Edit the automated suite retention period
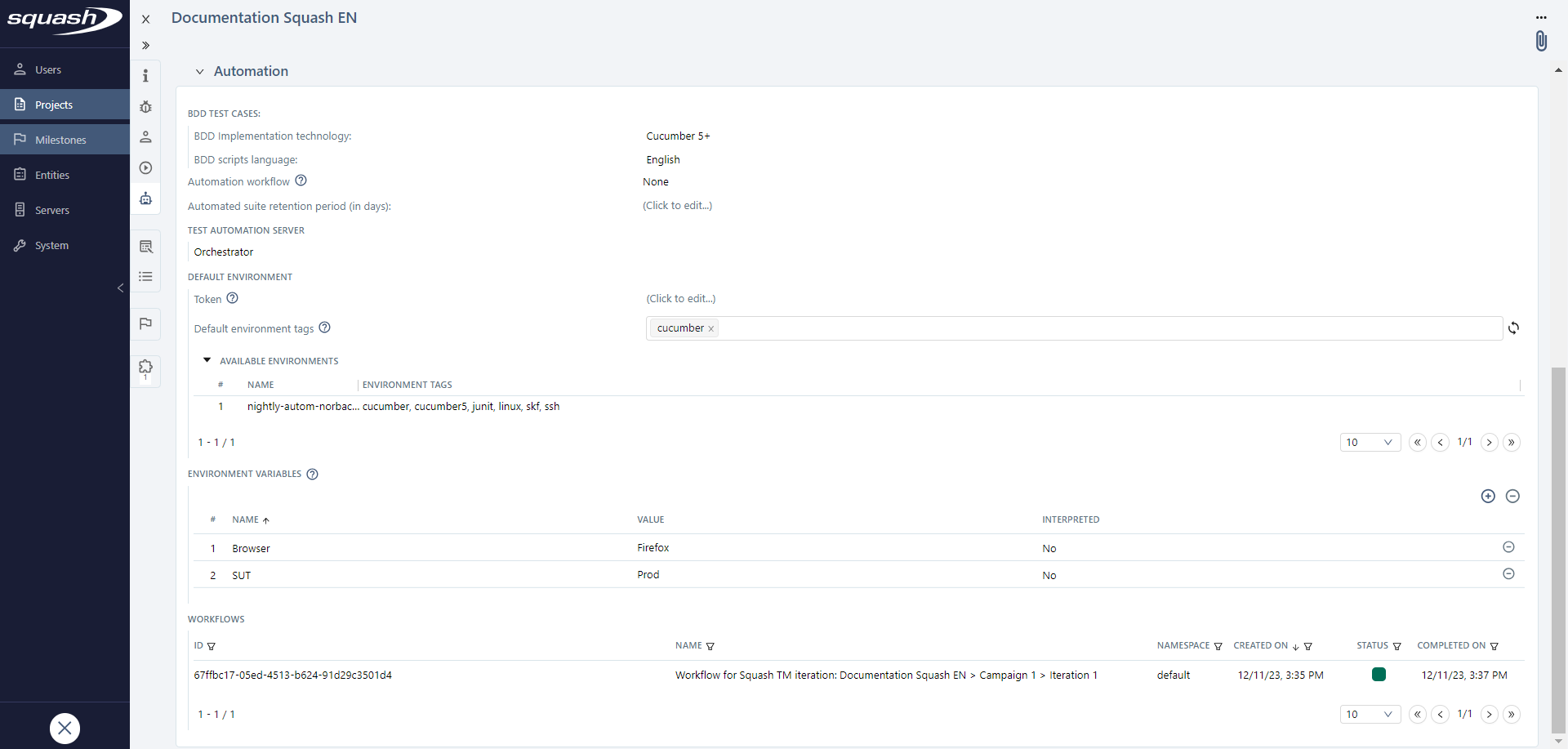 677,206
